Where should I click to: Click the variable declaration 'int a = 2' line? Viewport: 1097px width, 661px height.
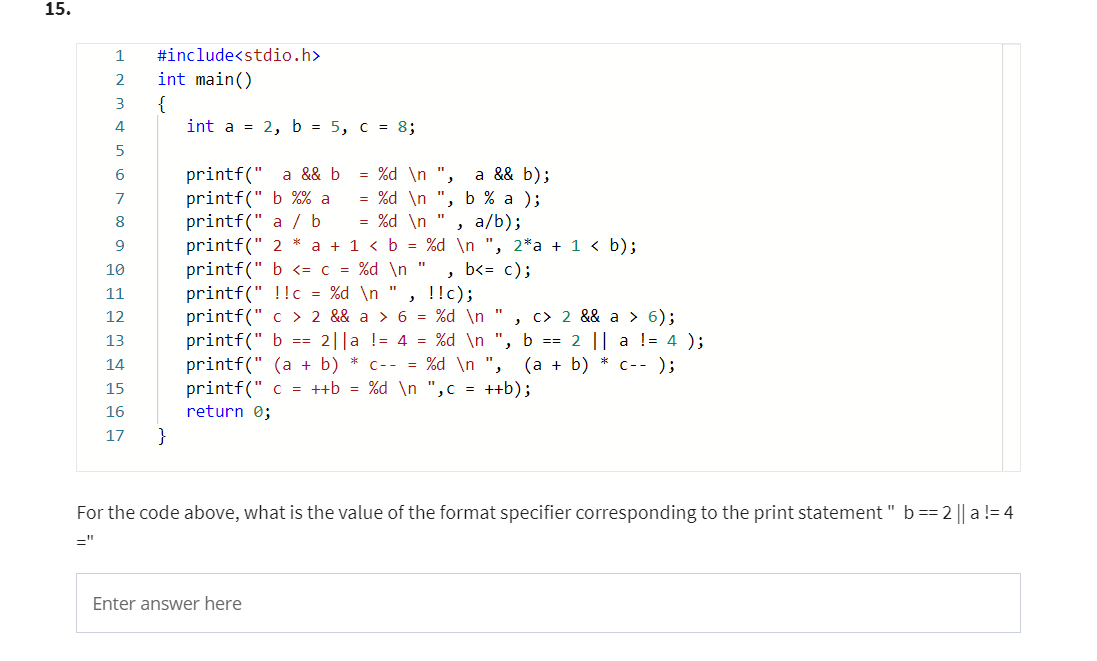click(x=301, y=127)
